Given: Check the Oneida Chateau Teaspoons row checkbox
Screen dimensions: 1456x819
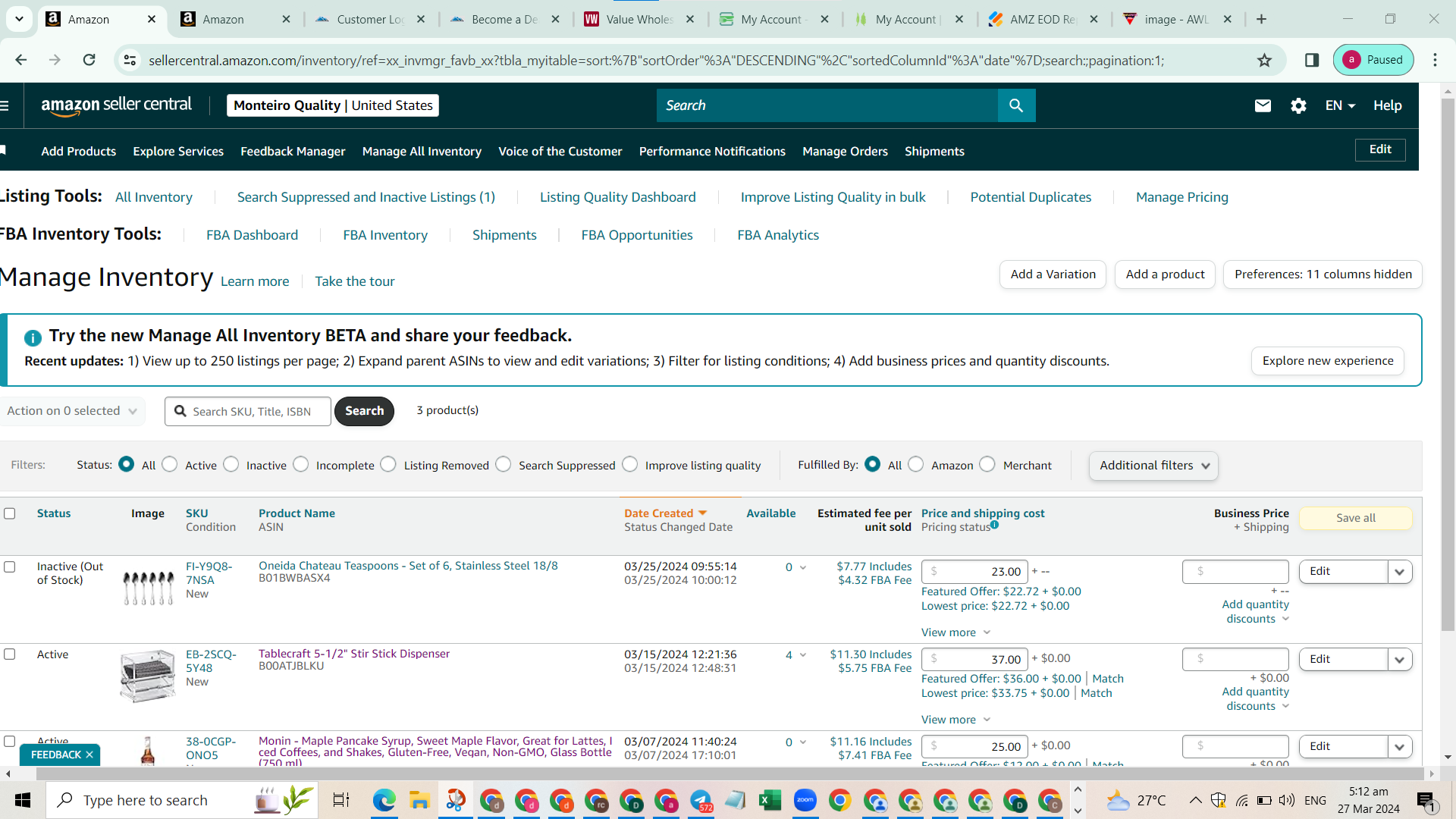Looking at the screenshot, I should tap(10, 566).
